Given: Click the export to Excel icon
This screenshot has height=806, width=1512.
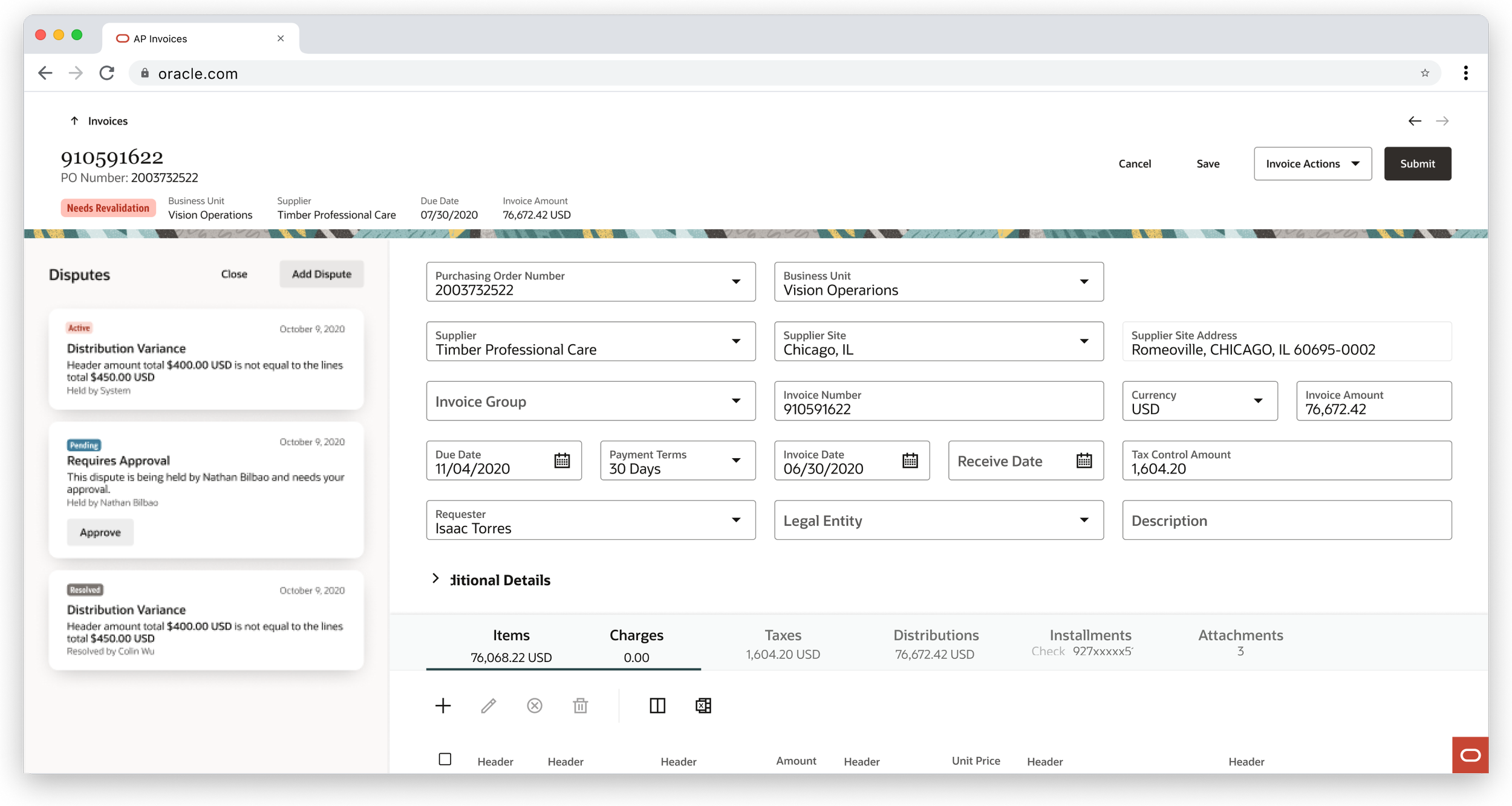Looking at the screenshot, I should pos(703,706).
